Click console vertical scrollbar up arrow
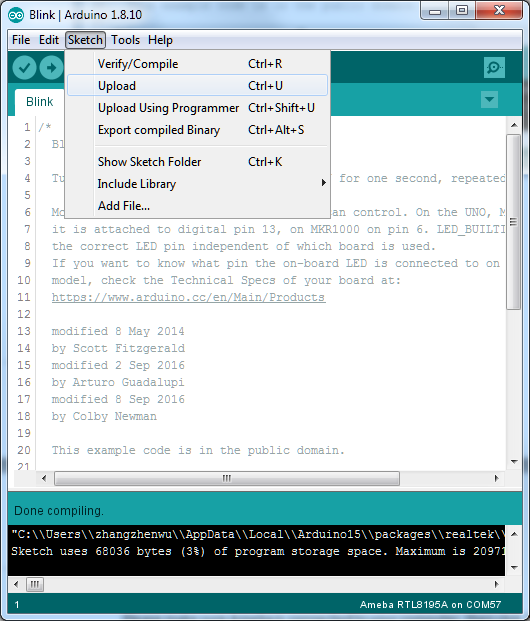Viewport: 530px width, 621px height. click(x=514, y=534)
